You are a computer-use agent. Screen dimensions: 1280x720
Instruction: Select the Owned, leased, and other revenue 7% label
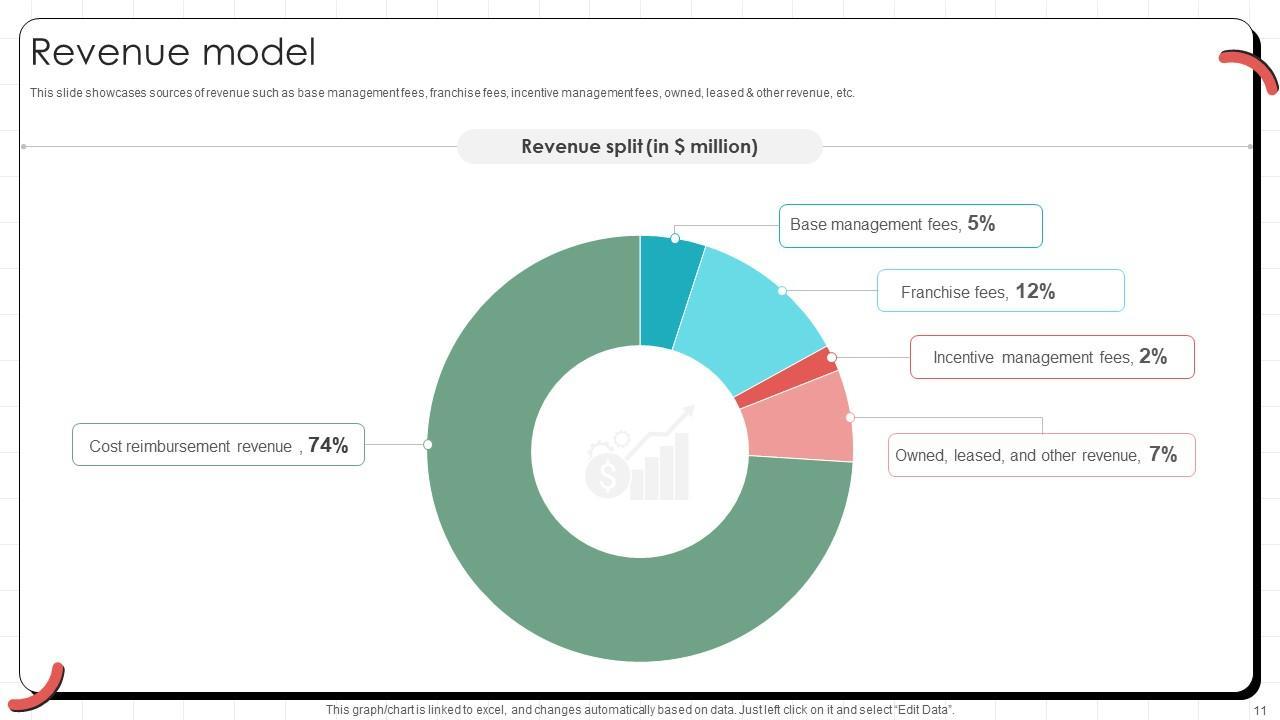click(1041, 455)
